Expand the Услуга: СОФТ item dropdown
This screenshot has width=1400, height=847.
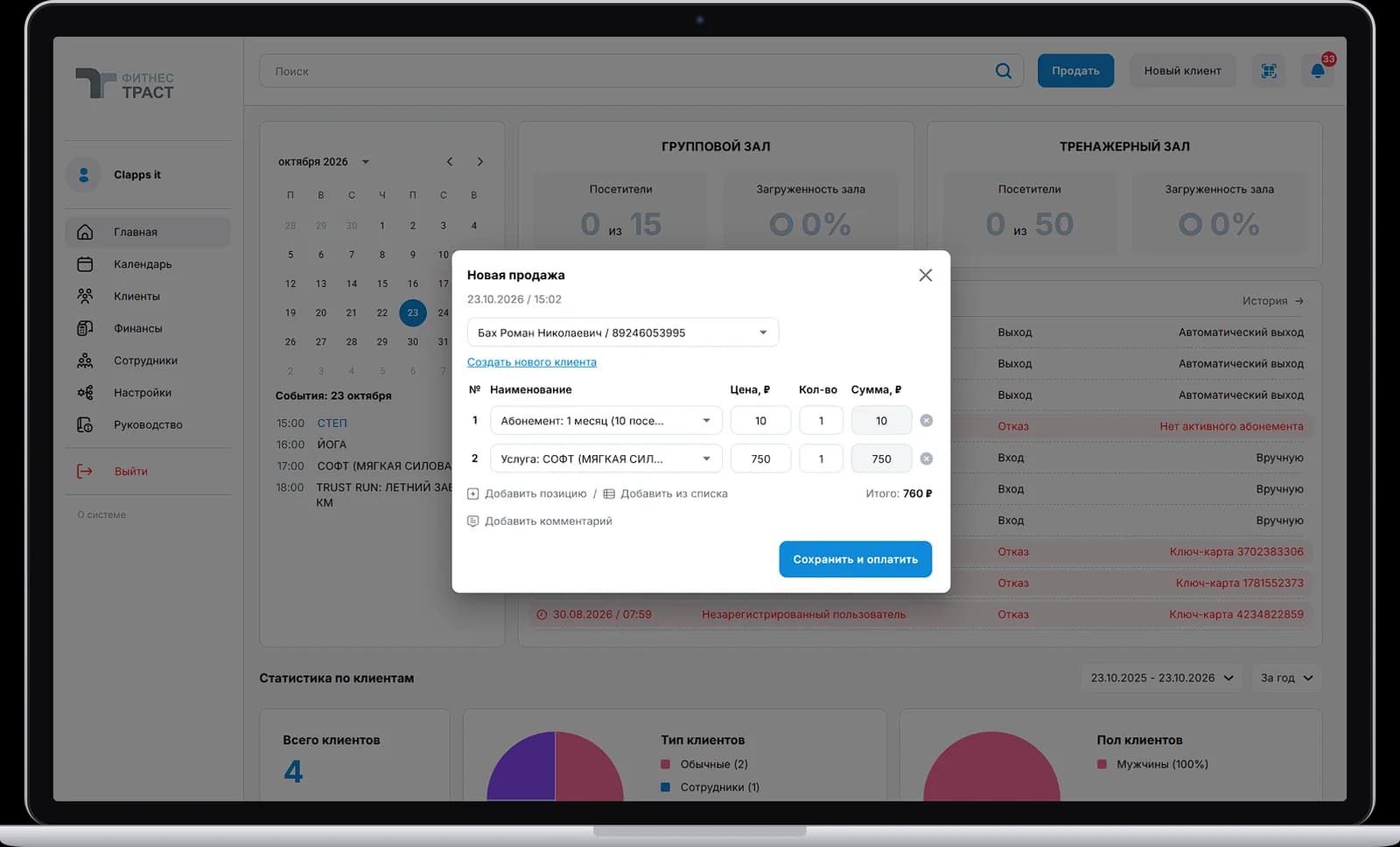[x=605, y=458]
